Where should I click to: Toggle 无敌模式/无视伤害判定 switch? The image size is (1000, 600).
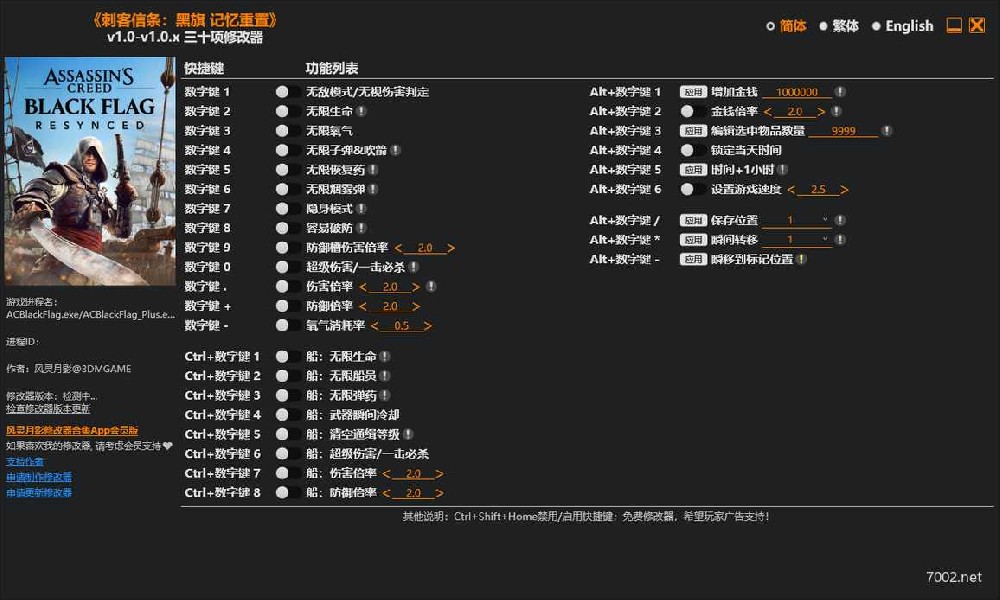click(x=288, y=92)
